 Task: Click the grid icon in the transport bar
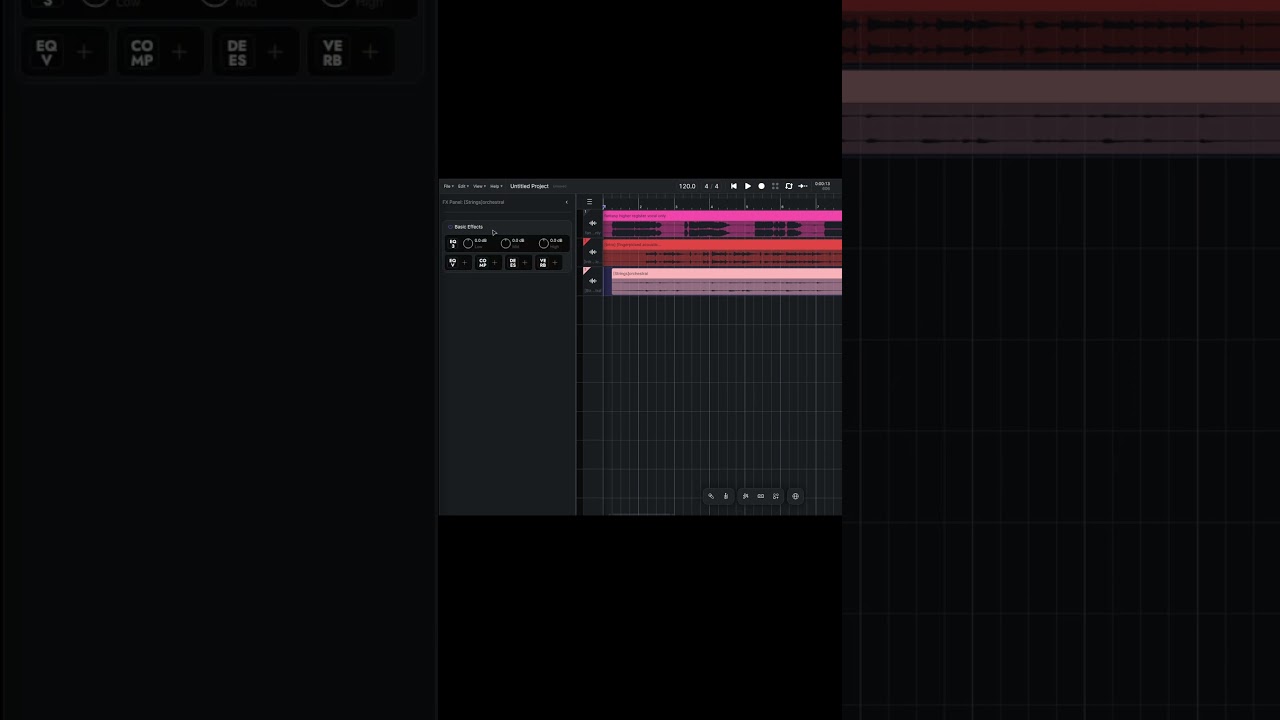click(x=775, y=186)
